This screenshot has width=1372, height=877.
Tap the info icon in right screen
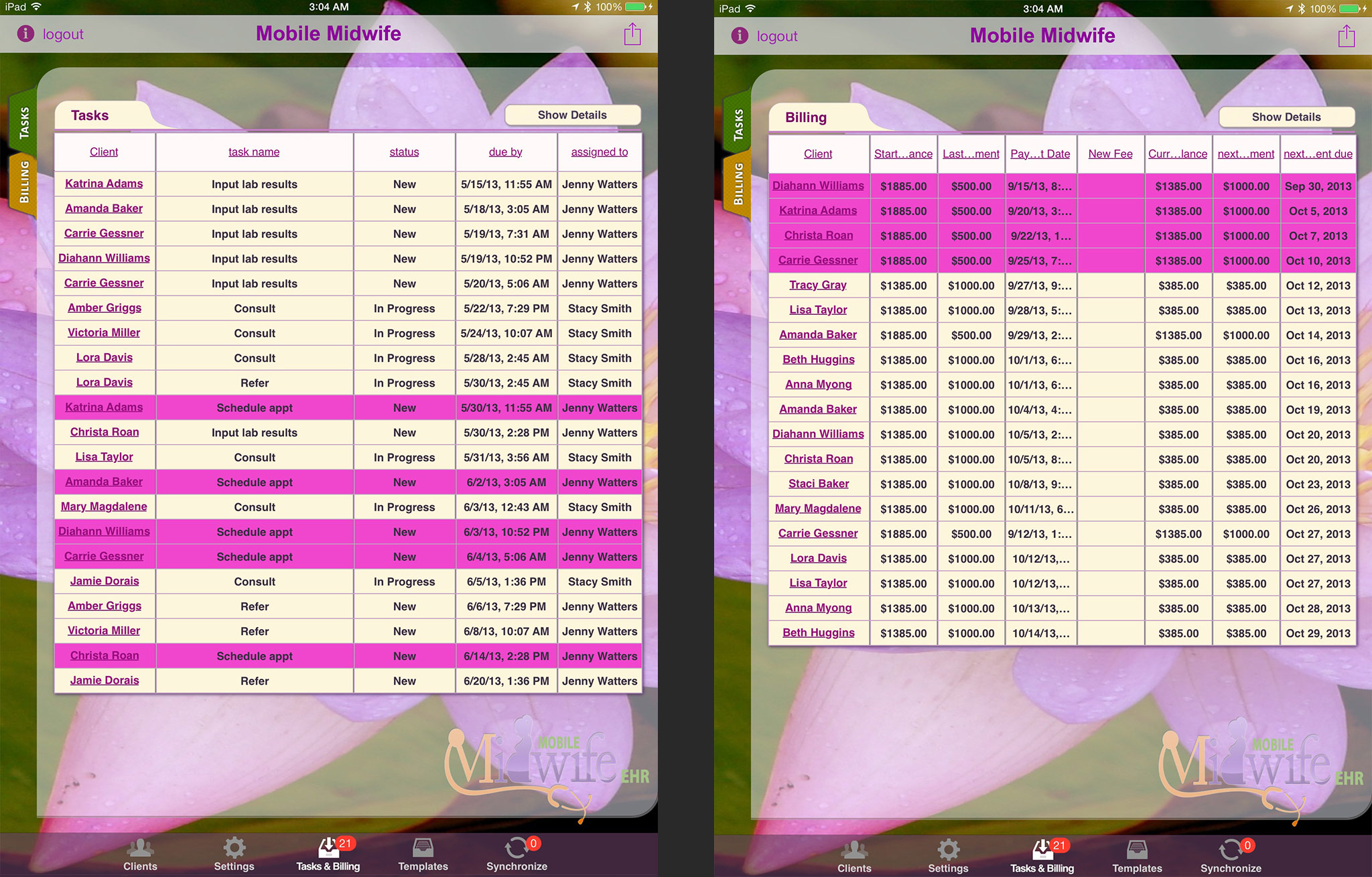[740, 36]
